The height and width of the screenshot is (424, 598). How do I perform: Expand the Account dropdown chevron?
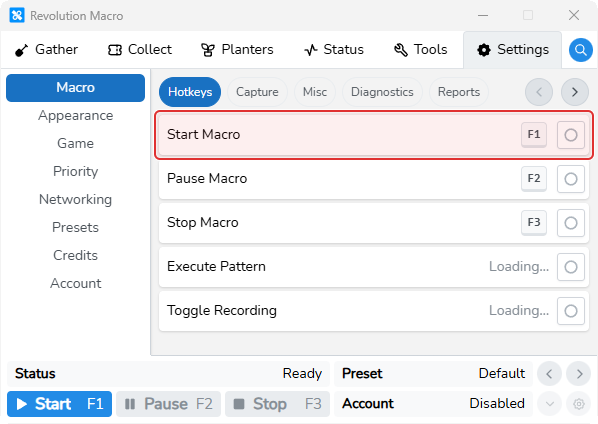point(550,404)
